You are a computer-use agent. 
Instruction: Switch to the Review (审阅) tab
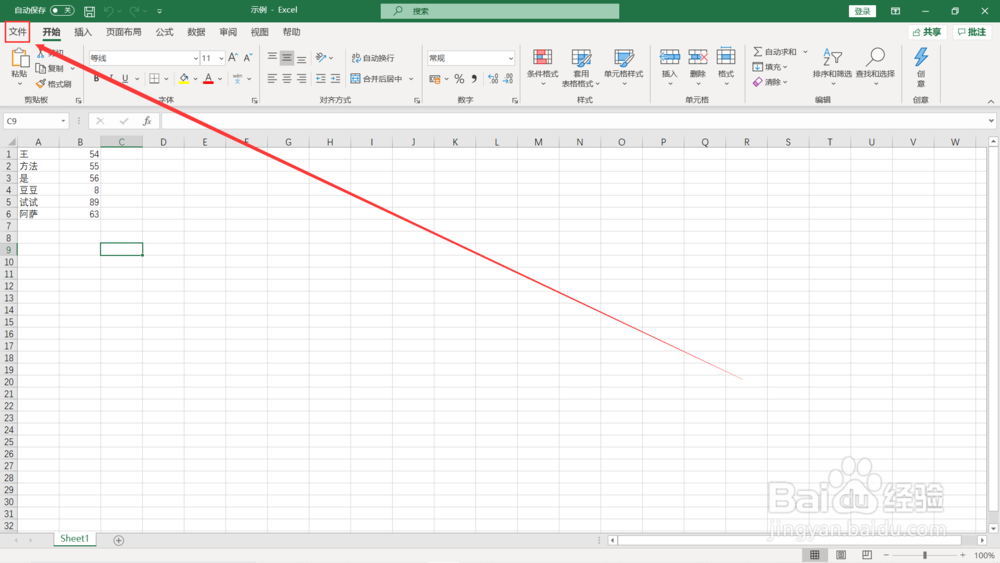coord(228,32)
